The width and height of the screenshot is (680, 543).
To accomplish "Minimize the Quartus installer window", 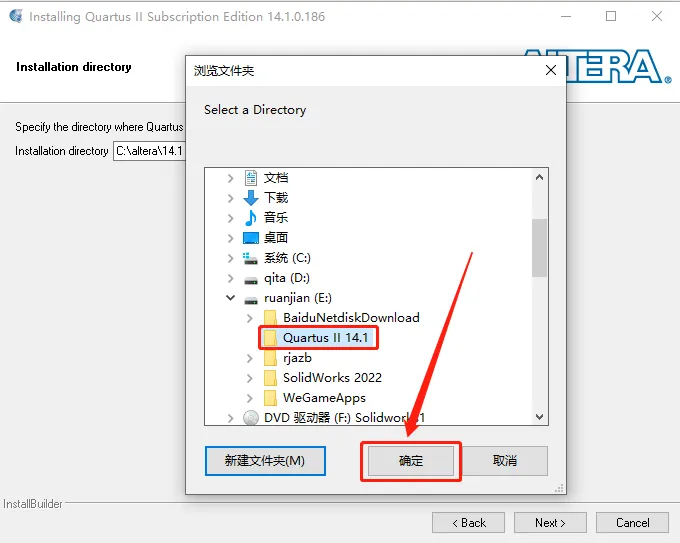I will tap(566, 16).
